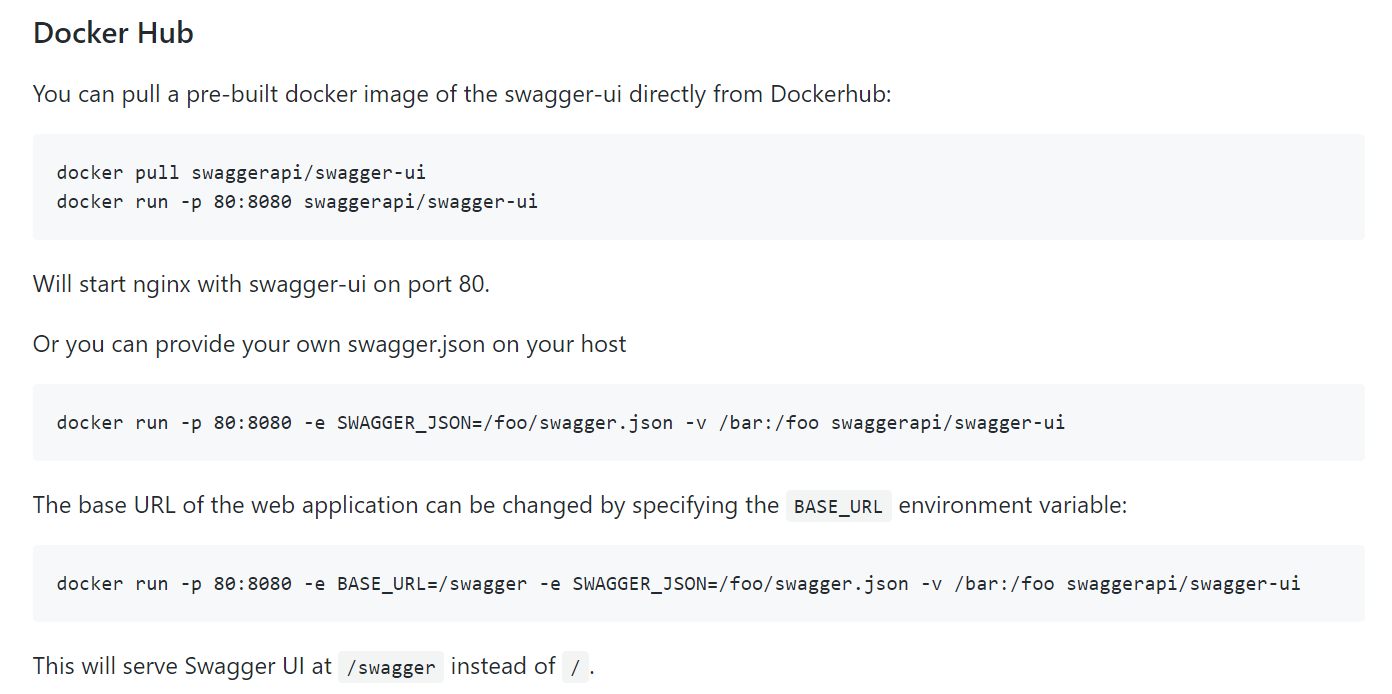Image resolution: width=1392 pixels, height=694 pixels.
Task: Click the /swagger inline code snippet
Action: 390,666
